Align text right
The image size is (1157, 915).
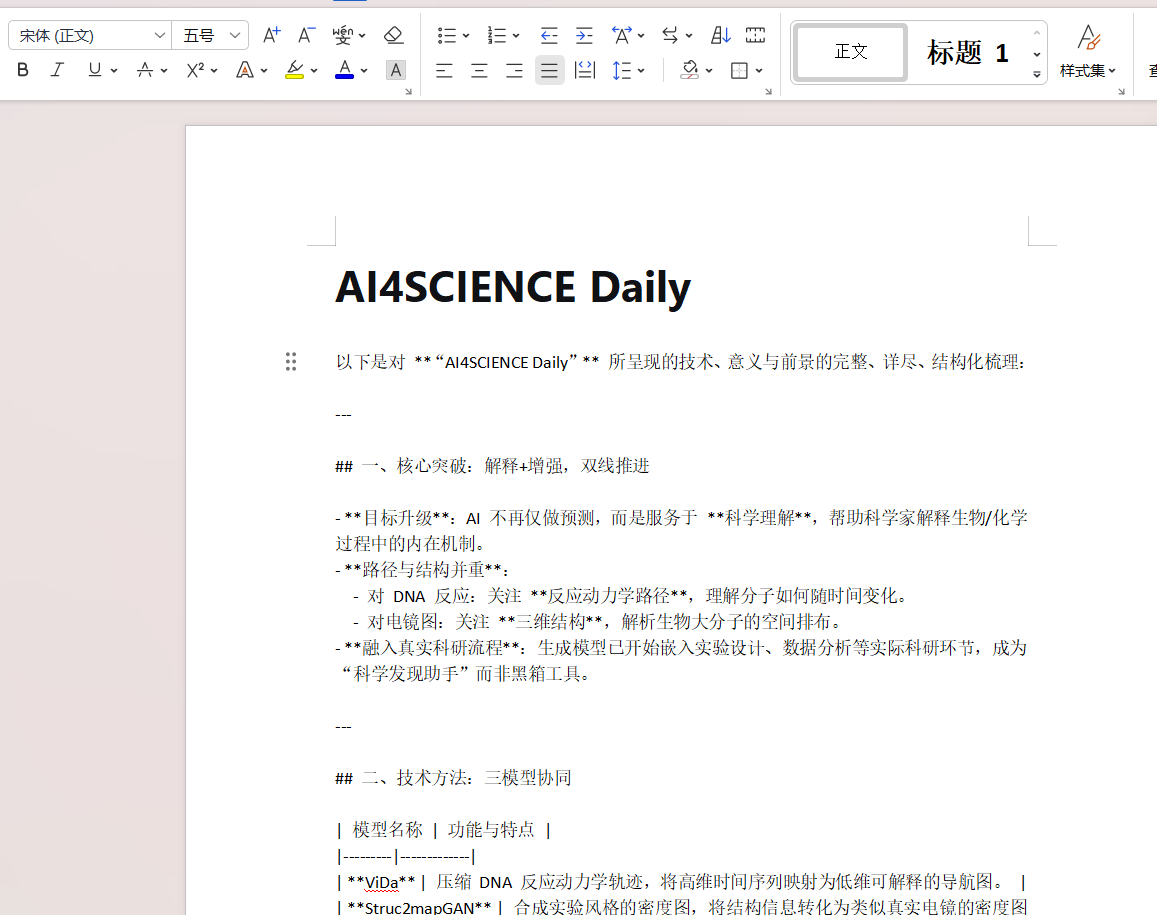tap(514, 70)
